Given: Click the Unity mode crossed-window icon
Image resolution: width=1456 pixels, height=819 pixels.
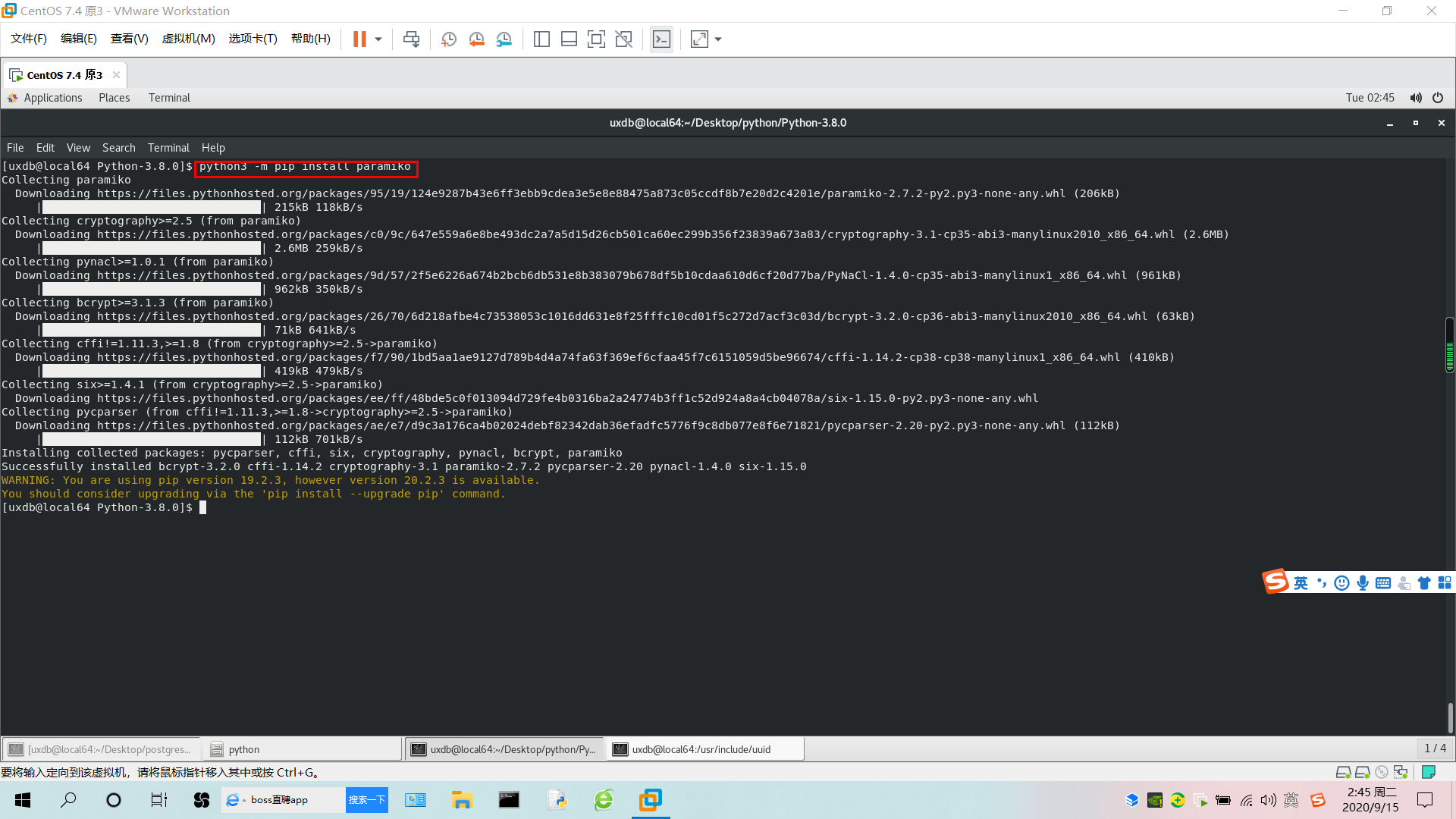Looking at the screenshot, I should [623, 39].
